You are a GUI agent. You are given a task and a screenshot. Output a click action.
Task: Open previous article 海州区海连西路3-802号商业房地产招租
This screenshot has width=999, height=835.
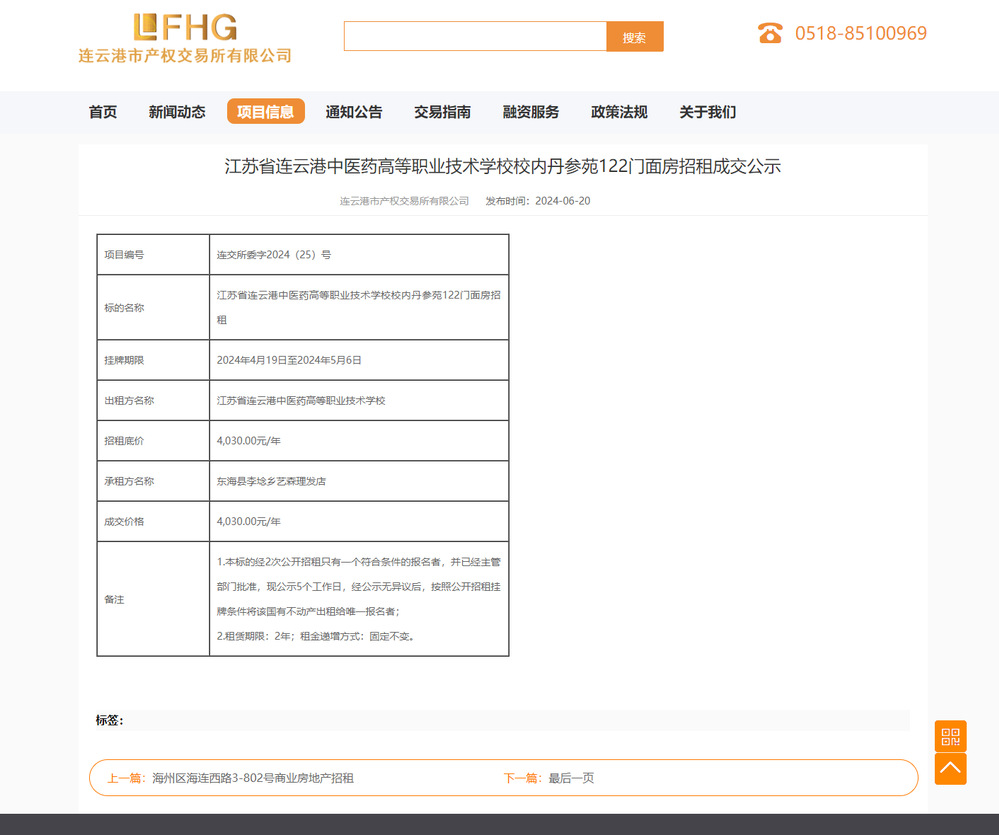(x=252, y=778)
